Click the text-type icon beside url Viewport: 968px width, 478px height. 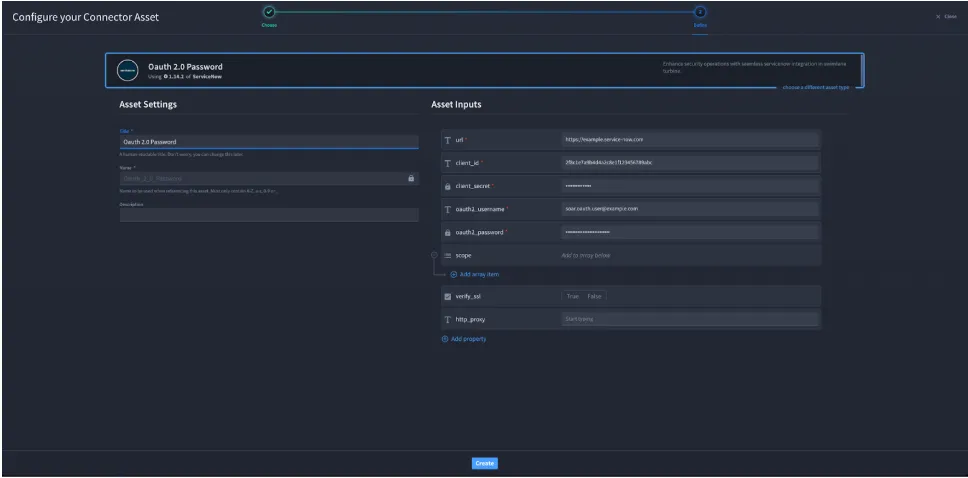coord(448,140)
